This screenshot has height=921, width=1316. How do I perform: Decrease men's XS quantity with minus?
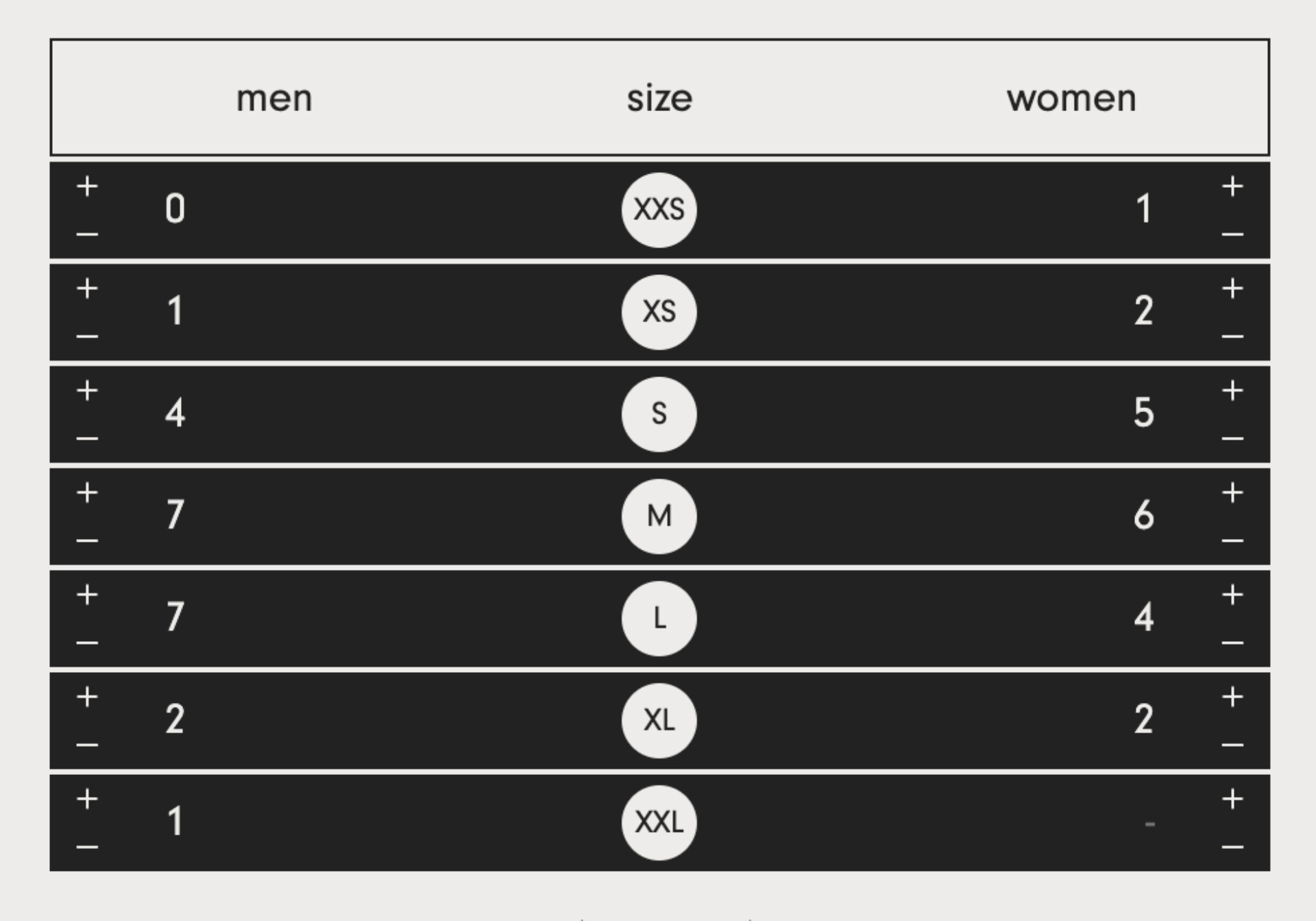87,337
